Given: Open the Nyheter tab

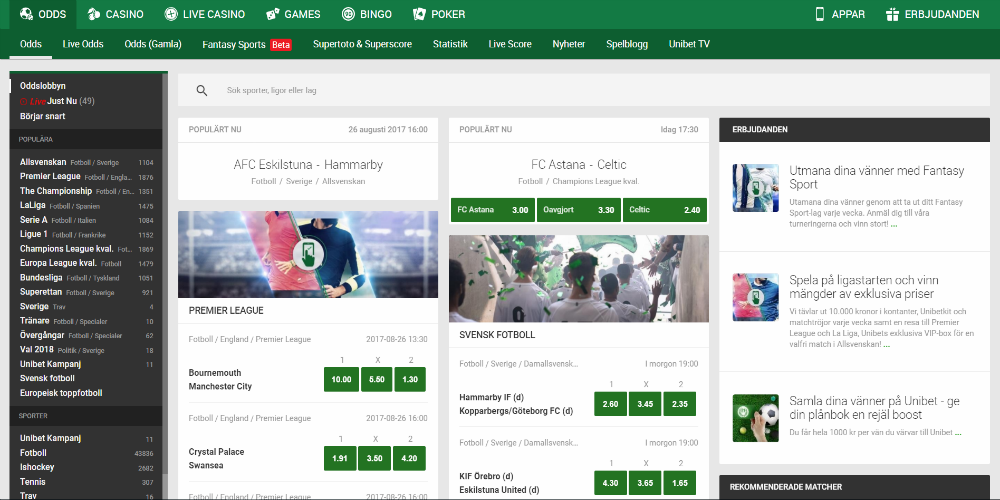Looking at the screenshot, I should [x=569, y=44].
